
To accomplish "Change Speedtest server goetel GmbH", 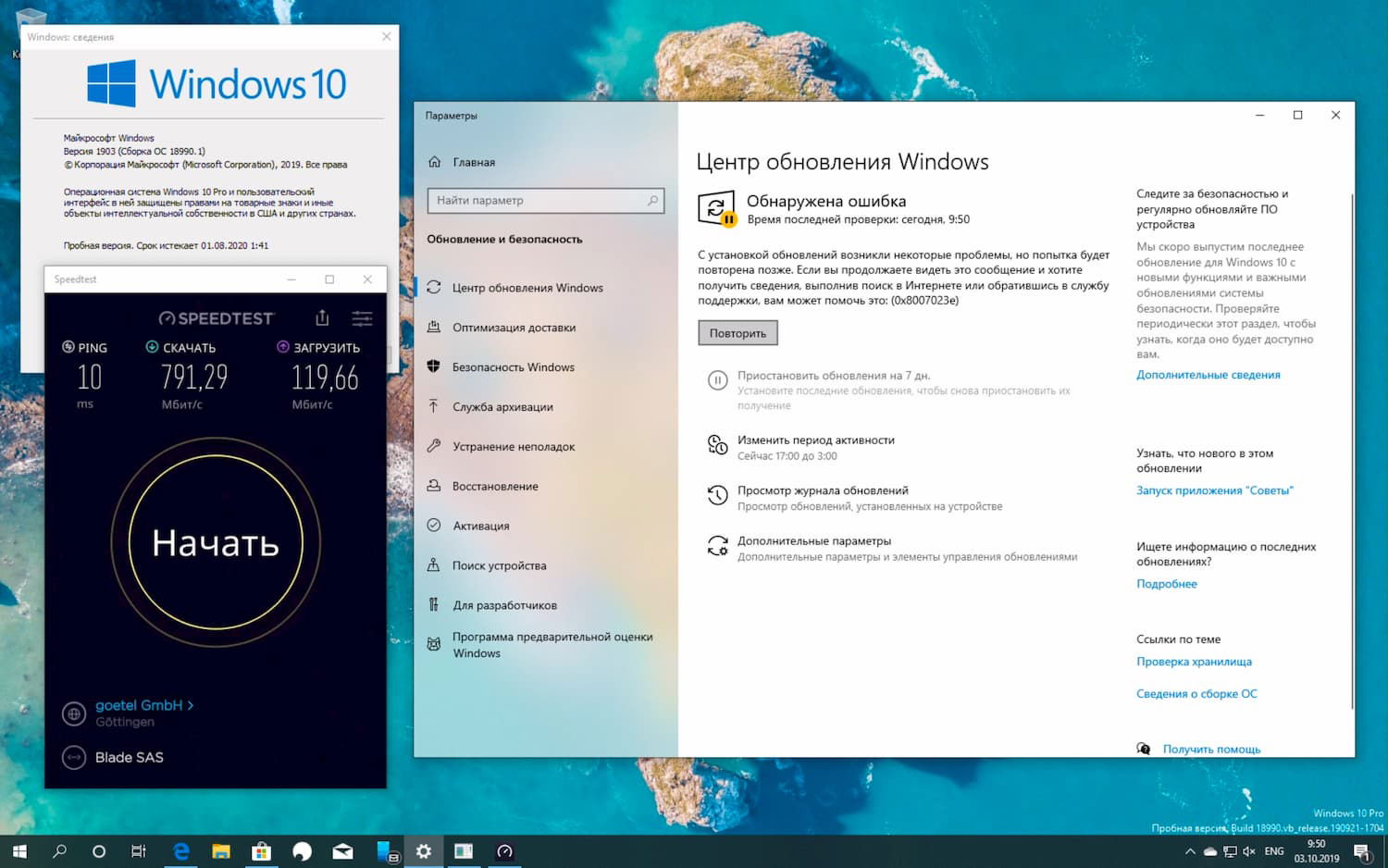I will (139, 704).
